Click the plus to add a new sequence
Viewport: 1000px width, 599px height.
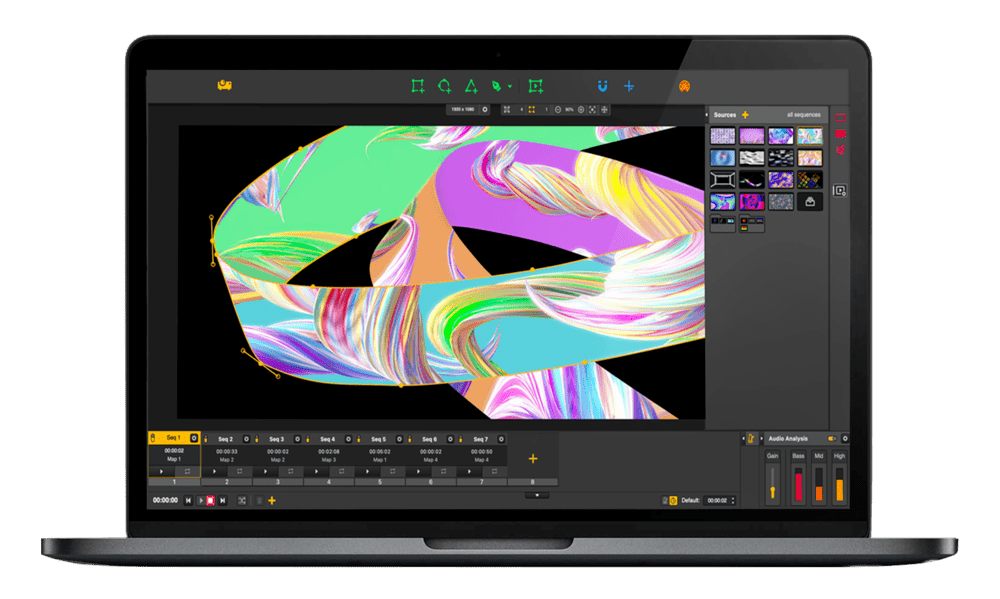coord(534,458)
